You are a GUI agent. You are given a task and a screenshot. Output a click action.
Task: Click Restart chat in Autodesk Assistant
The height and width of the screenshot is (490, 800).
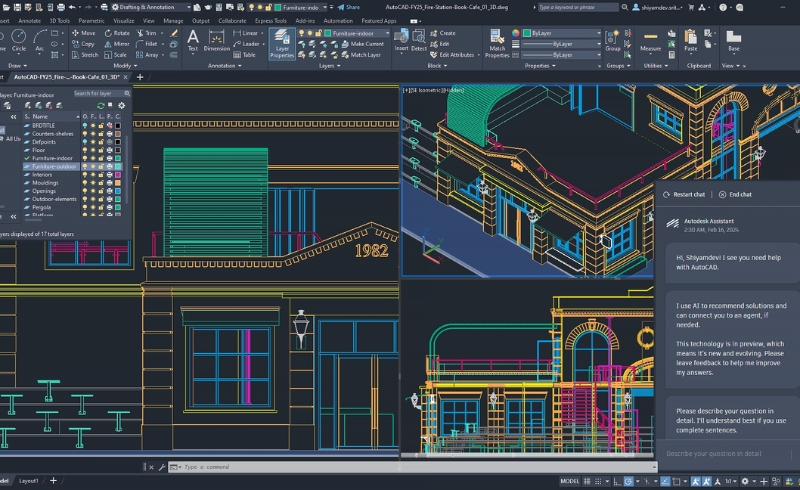pyautogui.click(x=684, y=194)
